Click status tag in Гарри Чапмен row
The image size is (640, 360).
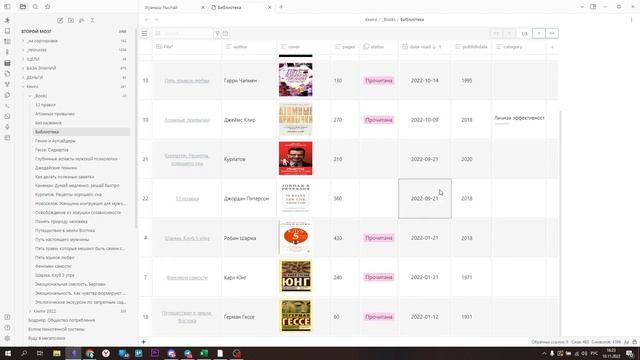[379, 81]
